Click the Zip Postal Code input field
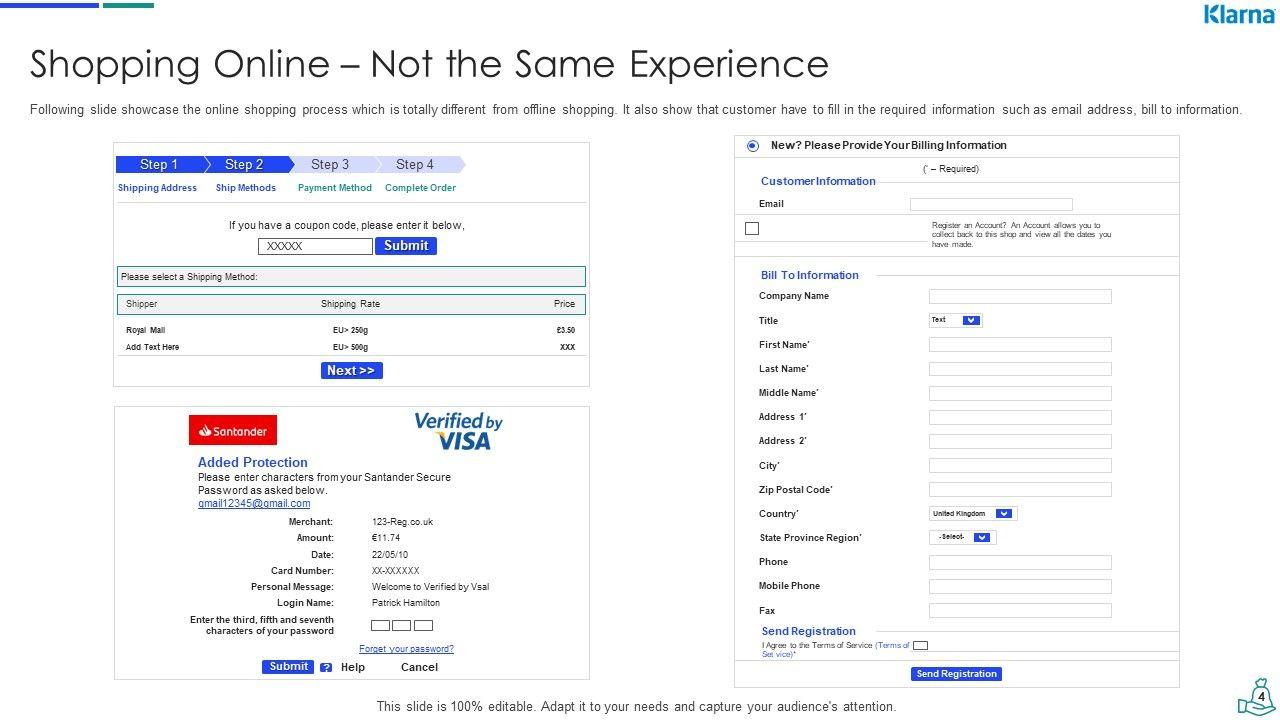This screenshot has height=720, width=1280. point(1020,490)
